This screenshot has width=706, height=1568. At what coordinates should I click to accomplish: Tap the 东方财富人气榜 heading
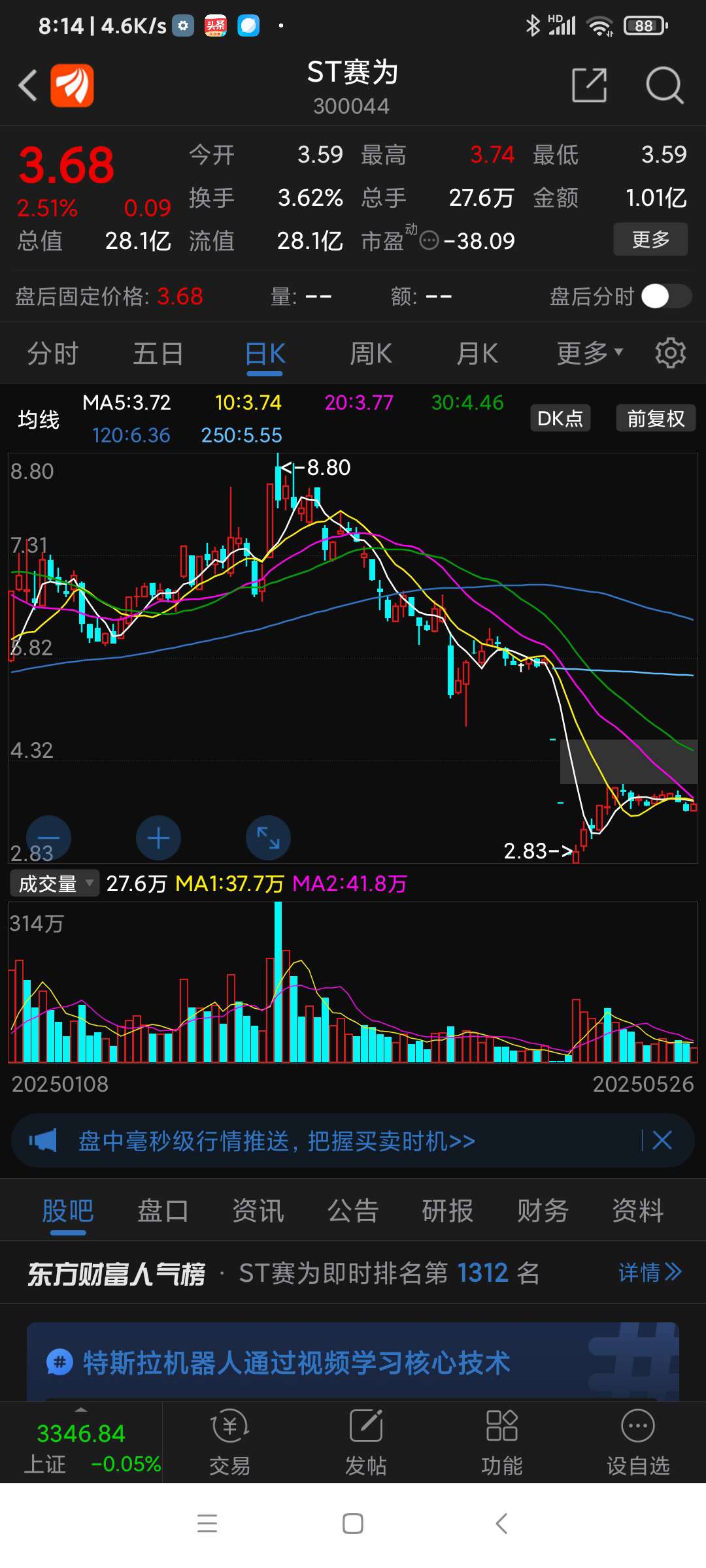click(x=116, y=1273)
